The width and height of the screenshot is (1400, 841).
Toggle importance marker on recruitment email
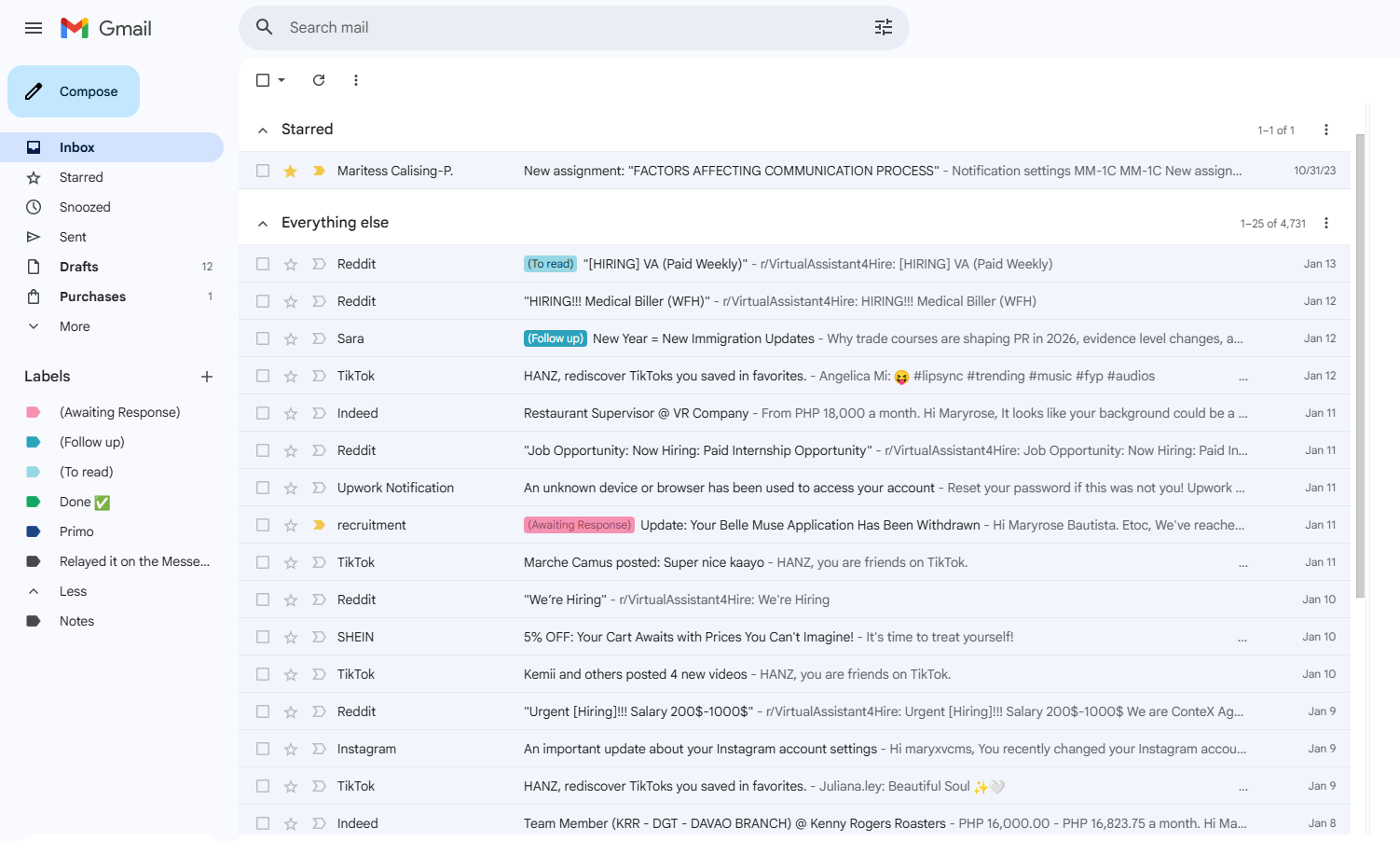319,525
